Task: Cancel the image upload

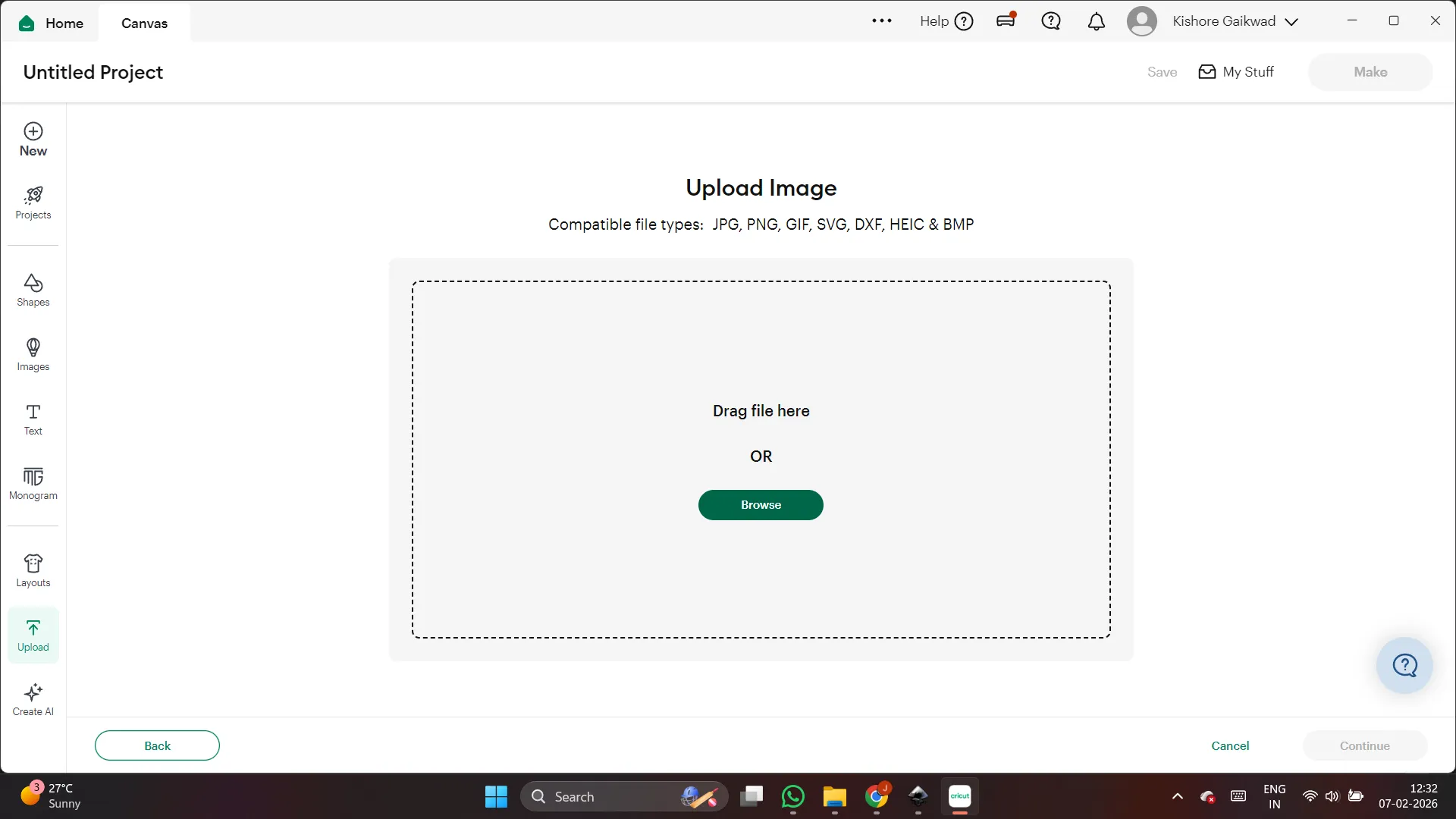Action: click(1230, 745)
